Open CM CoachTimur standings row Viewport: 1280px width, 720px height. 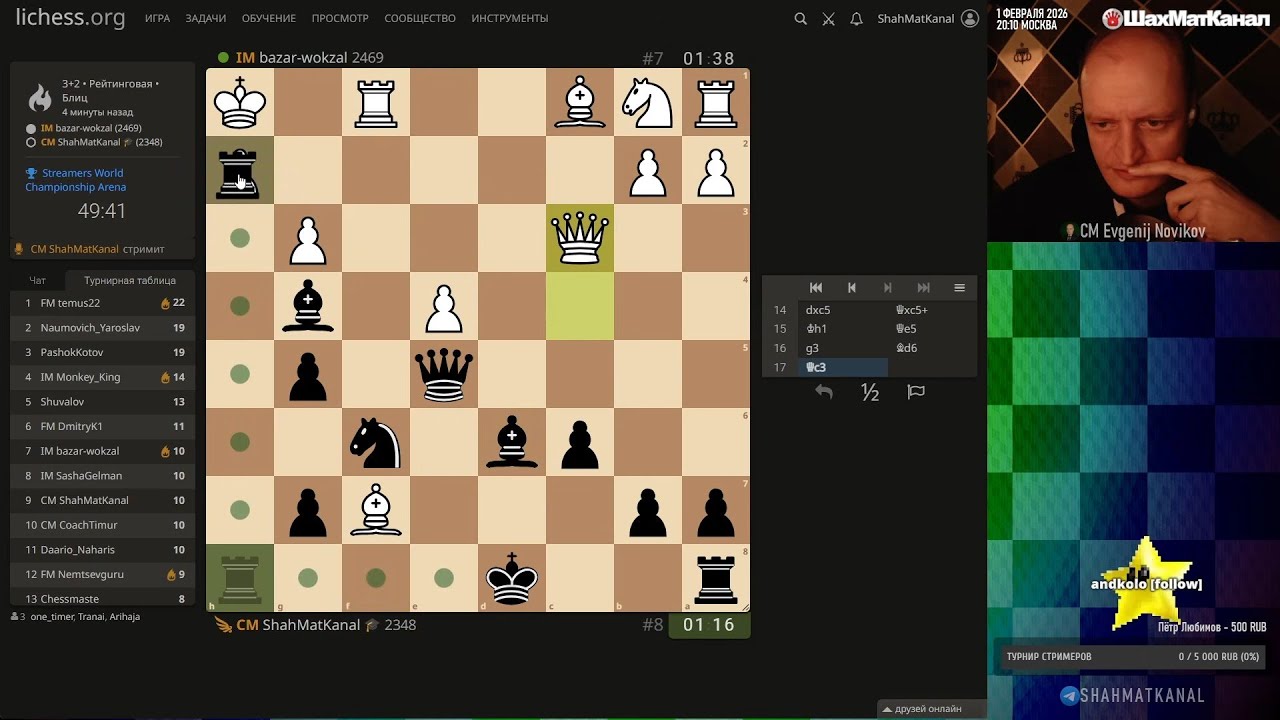point(104,525)
